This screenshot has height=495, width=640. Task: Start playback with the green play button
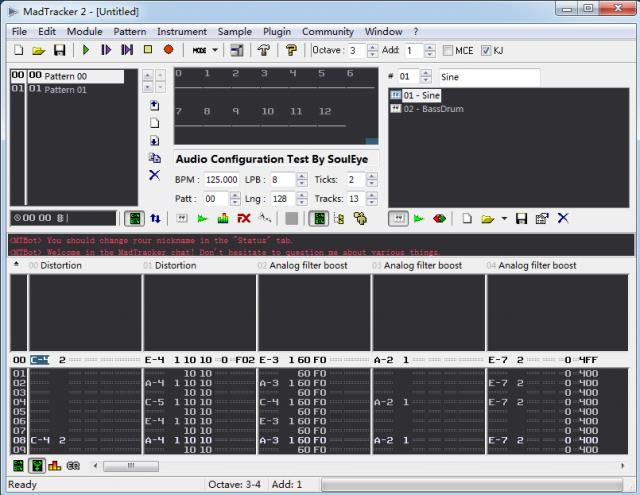click(x=86, y=50)
